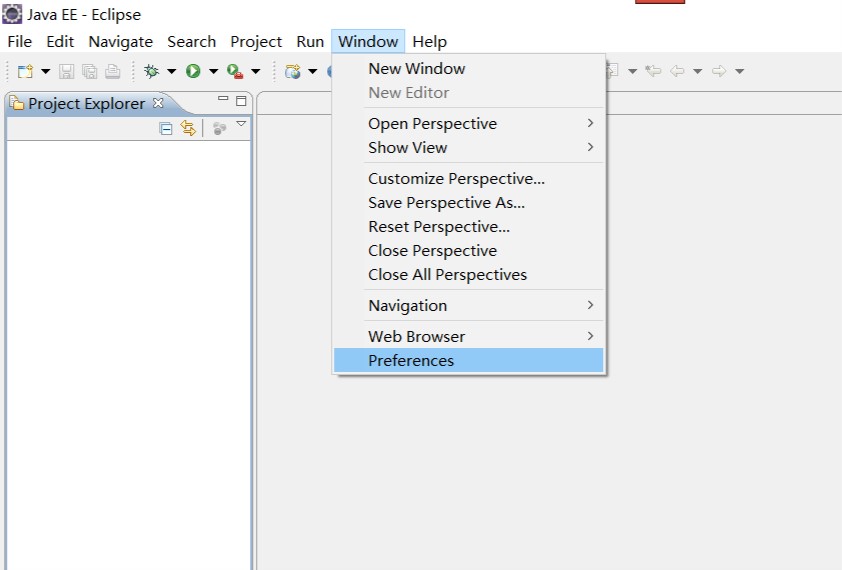Expand the Navigation submenu
Screen dimensions: 842x570
pos(469,306)
